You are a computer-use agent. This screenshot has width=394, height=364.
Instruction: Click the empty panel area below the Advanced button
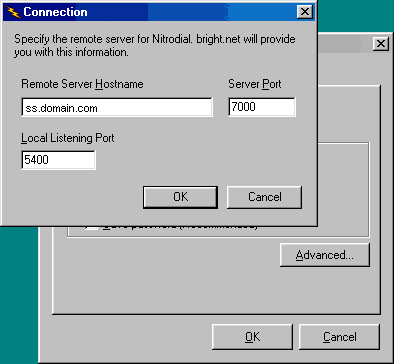coord(217,290)
